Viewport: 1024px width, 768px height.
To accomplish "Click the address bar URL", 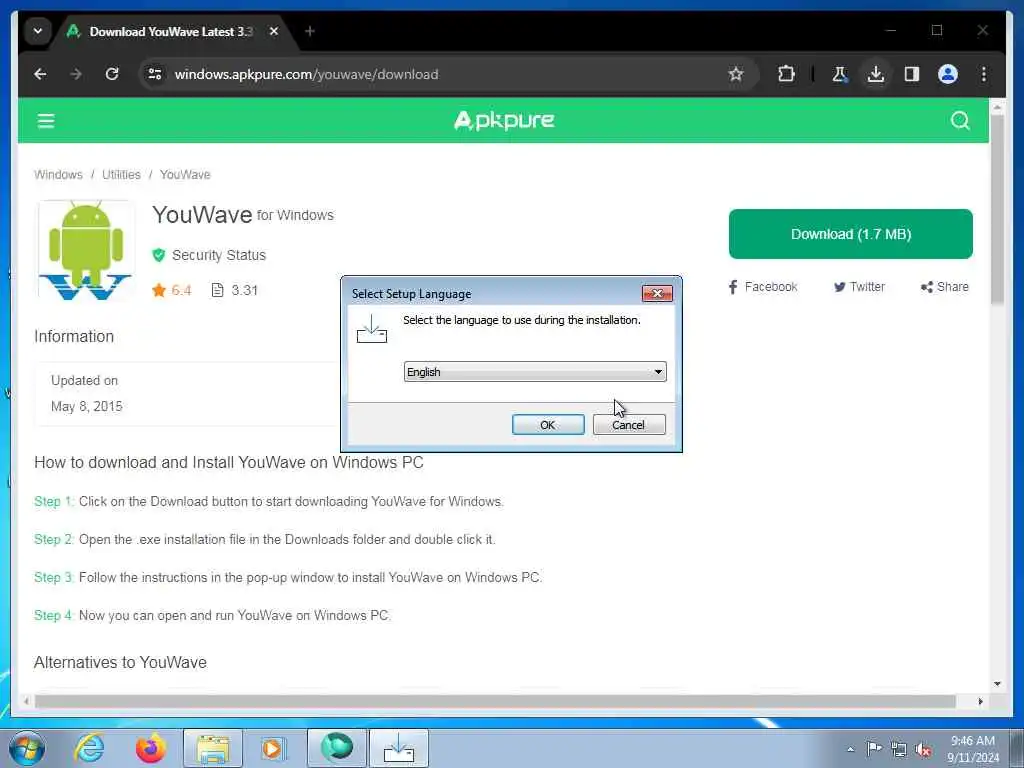I will (x=306, y=74).
